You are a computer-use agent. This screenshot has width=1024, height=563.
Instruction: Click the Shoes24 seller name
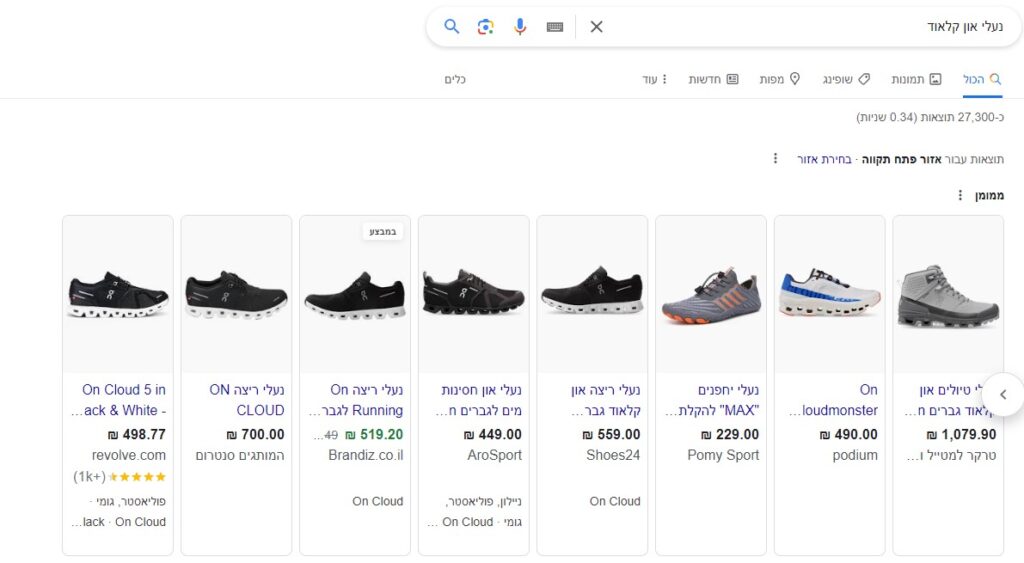[x=613, y=455]
